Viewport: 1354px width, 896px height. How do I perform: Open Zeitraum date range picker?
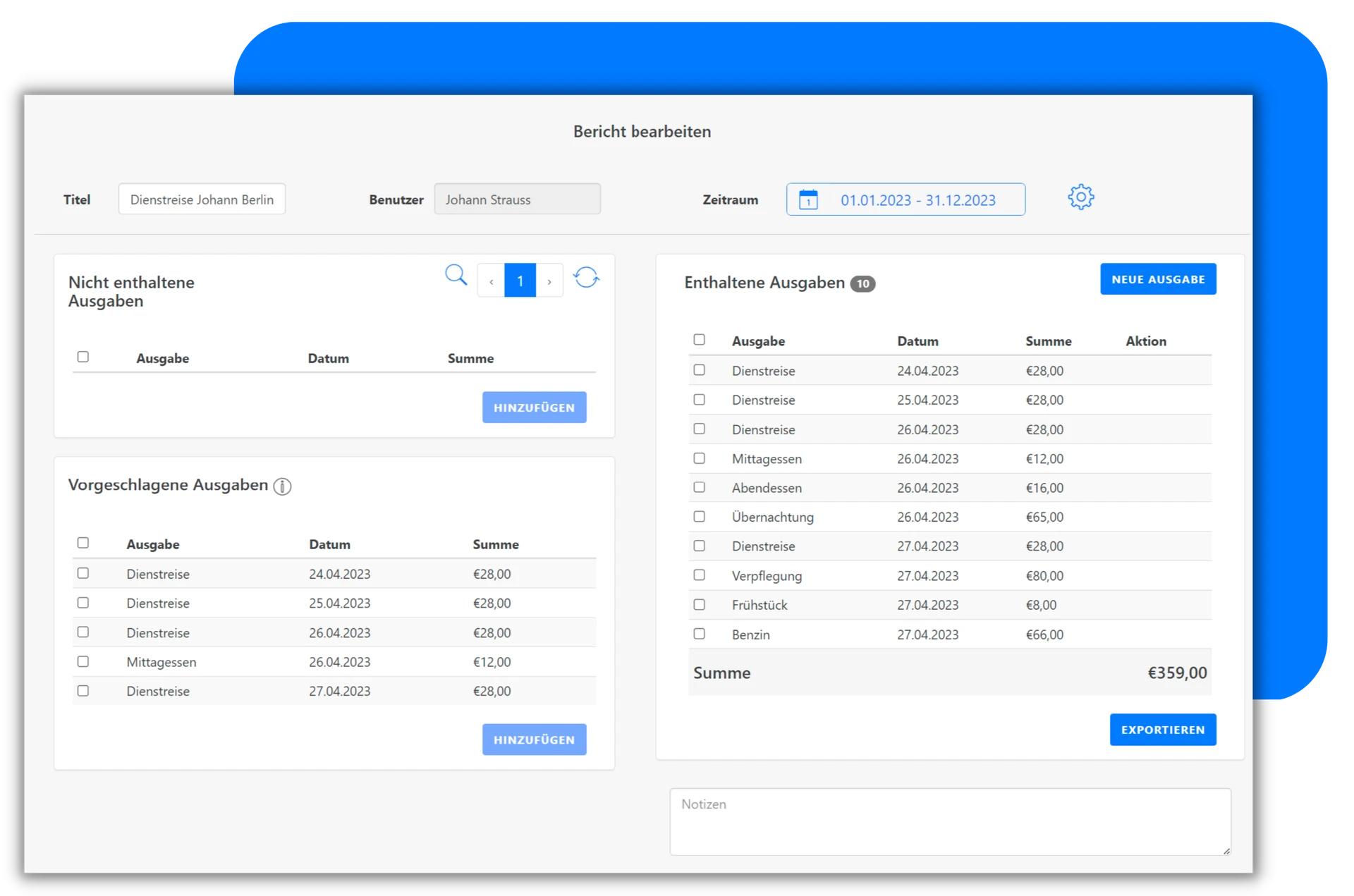point(917,200)
